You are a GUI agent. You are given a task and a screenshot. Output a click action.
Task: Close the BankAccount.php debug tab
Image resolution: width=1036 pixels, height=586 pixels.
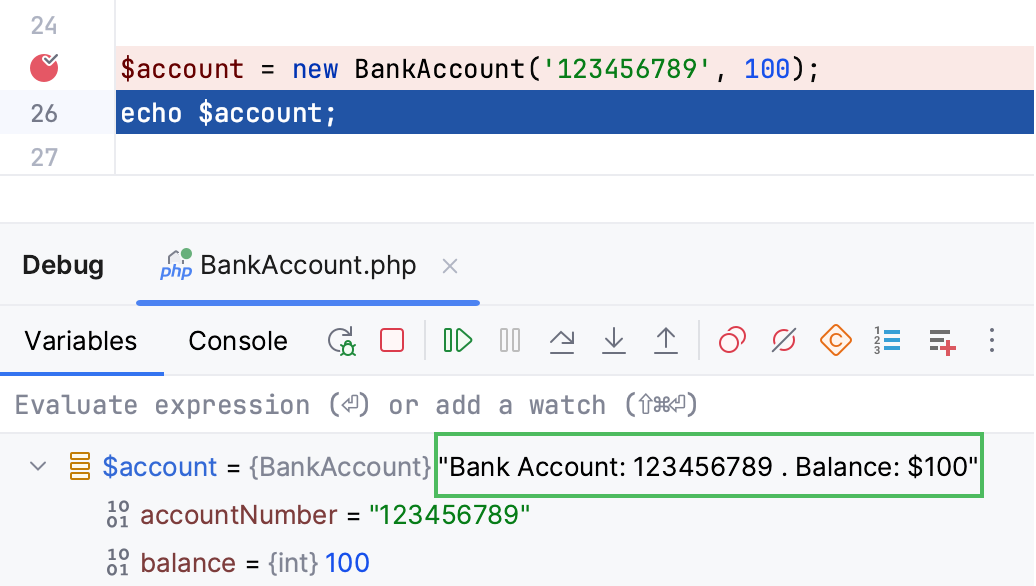click(449, 265)
